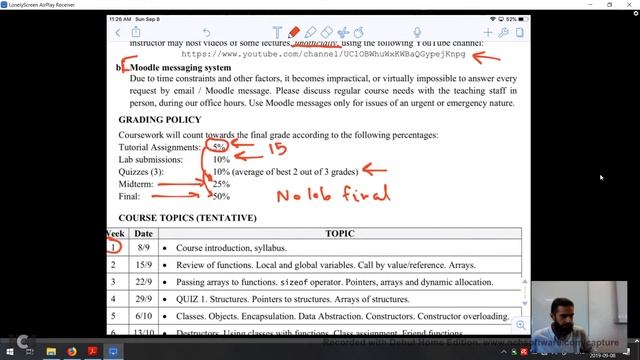The image size is (640, 360).
Task: Click date cell '15/9'
Action: pyautogui.click(x=143, y=265)
